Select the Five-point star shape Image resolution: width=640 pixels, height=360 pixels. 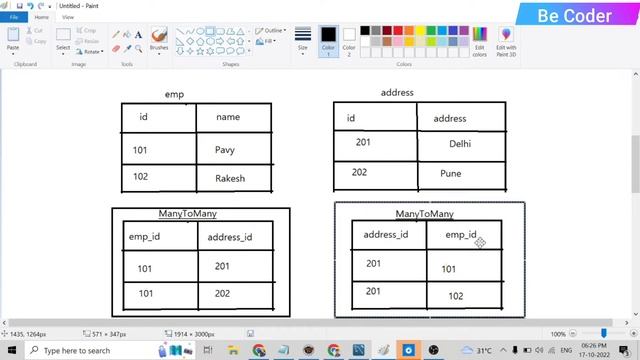click(200, 51)
